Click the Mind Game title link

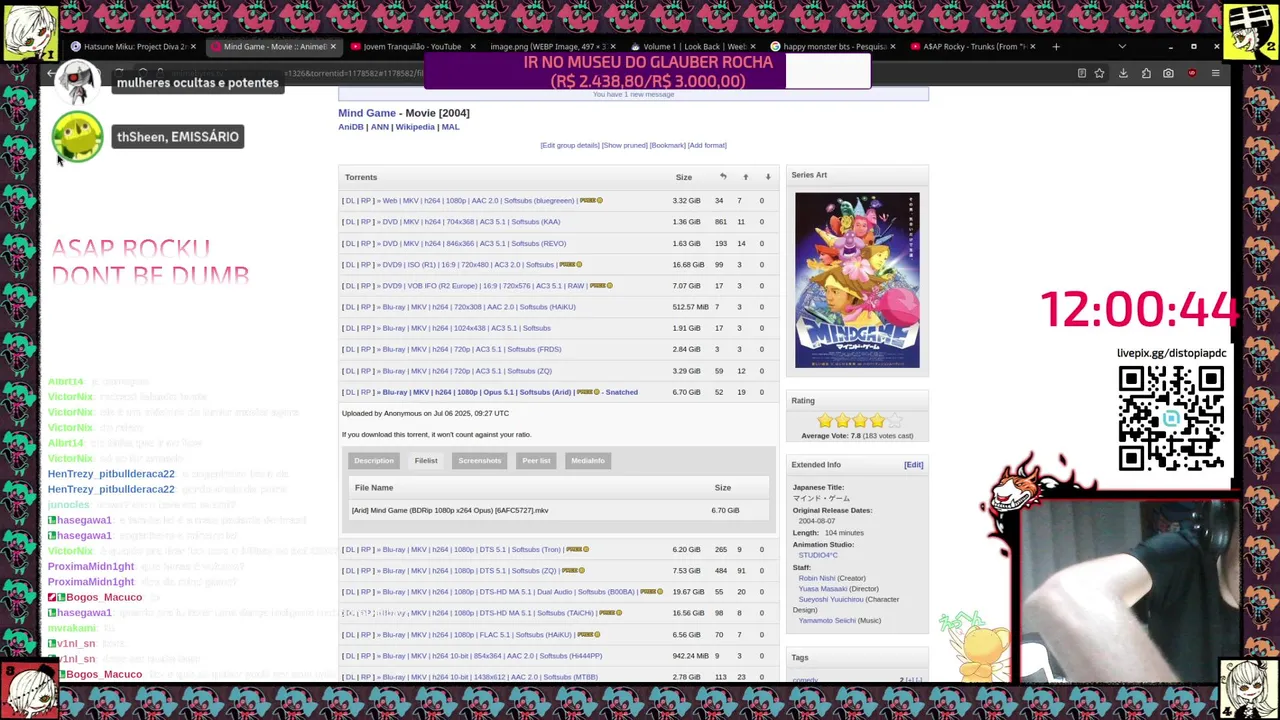[367, 113]
